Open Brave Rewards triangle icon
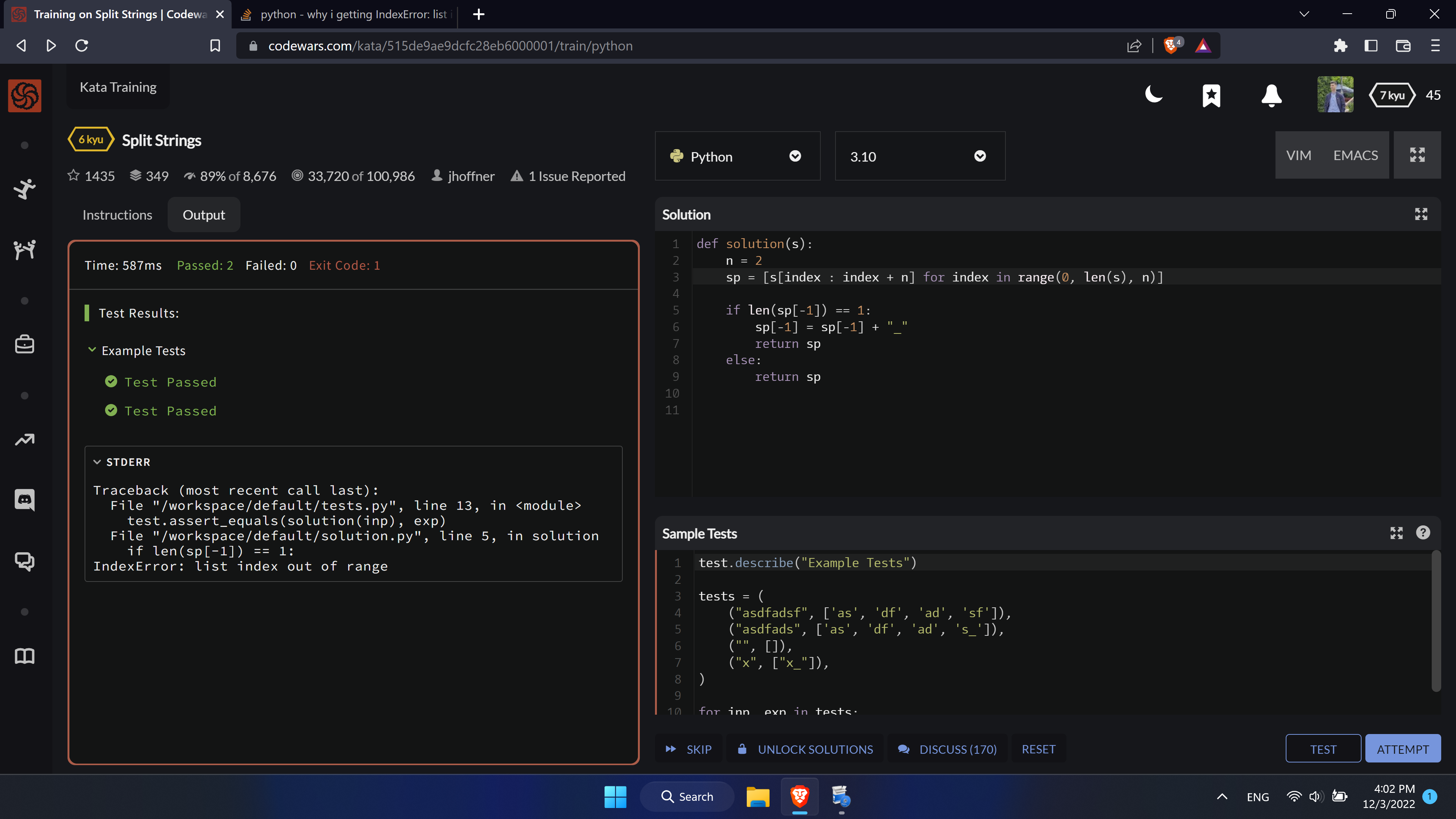This screenshot has width=1456, height=819. tap(1203, 46)
